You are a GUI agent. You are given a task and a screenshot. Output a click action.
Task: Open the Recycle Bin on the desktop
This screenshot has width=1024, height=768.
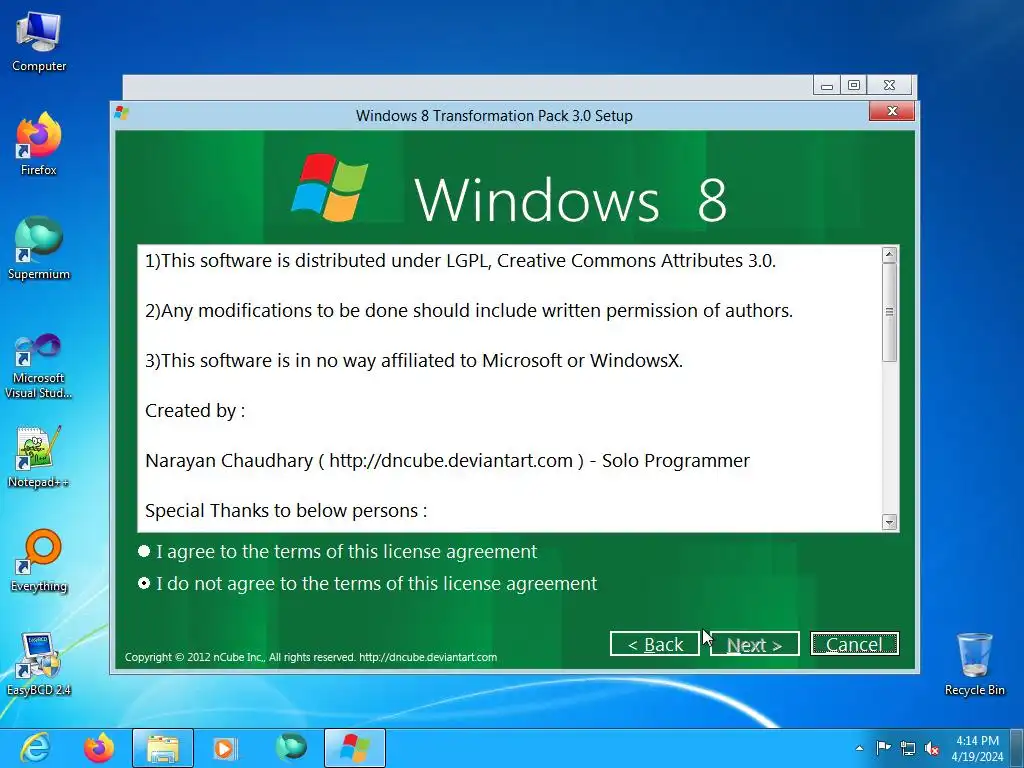coord(974,664)
